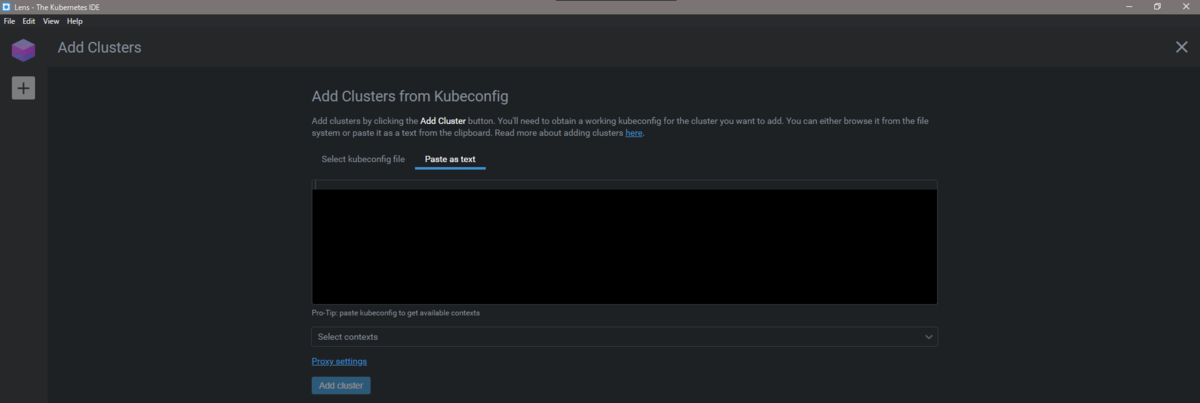1200x403 pixels.
Task: Restore down the Lens window
Action: [1157, 6]
